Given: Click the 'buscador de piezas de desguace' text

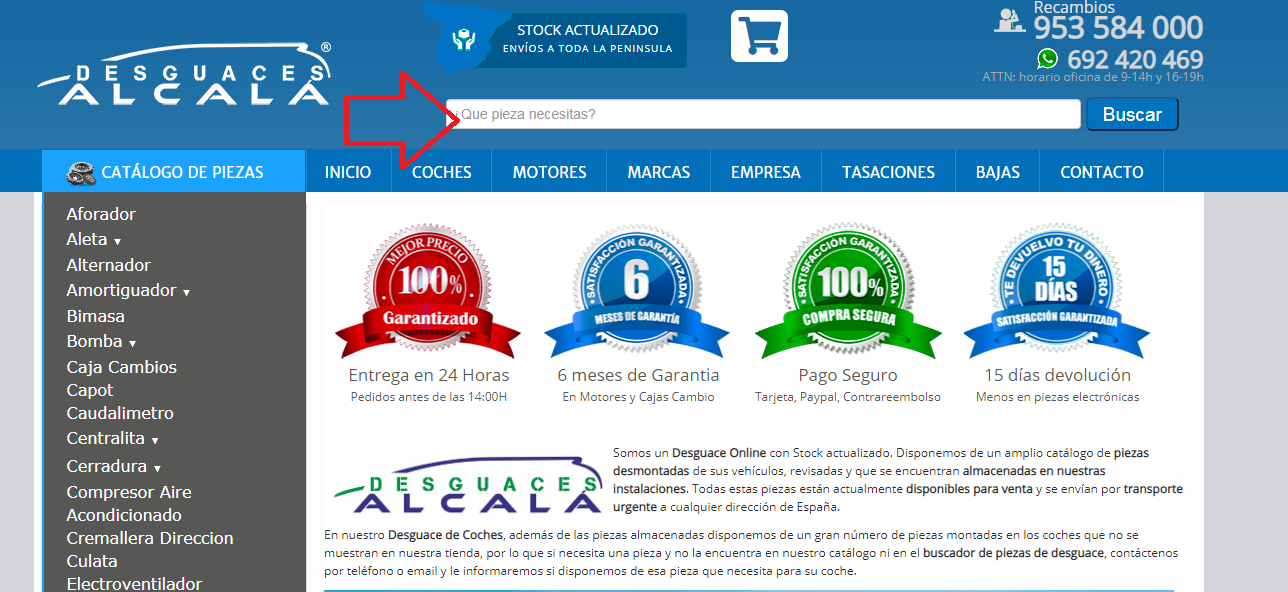Looking at the screenshot, I should pyautogui.click(x=1013, y=552).
